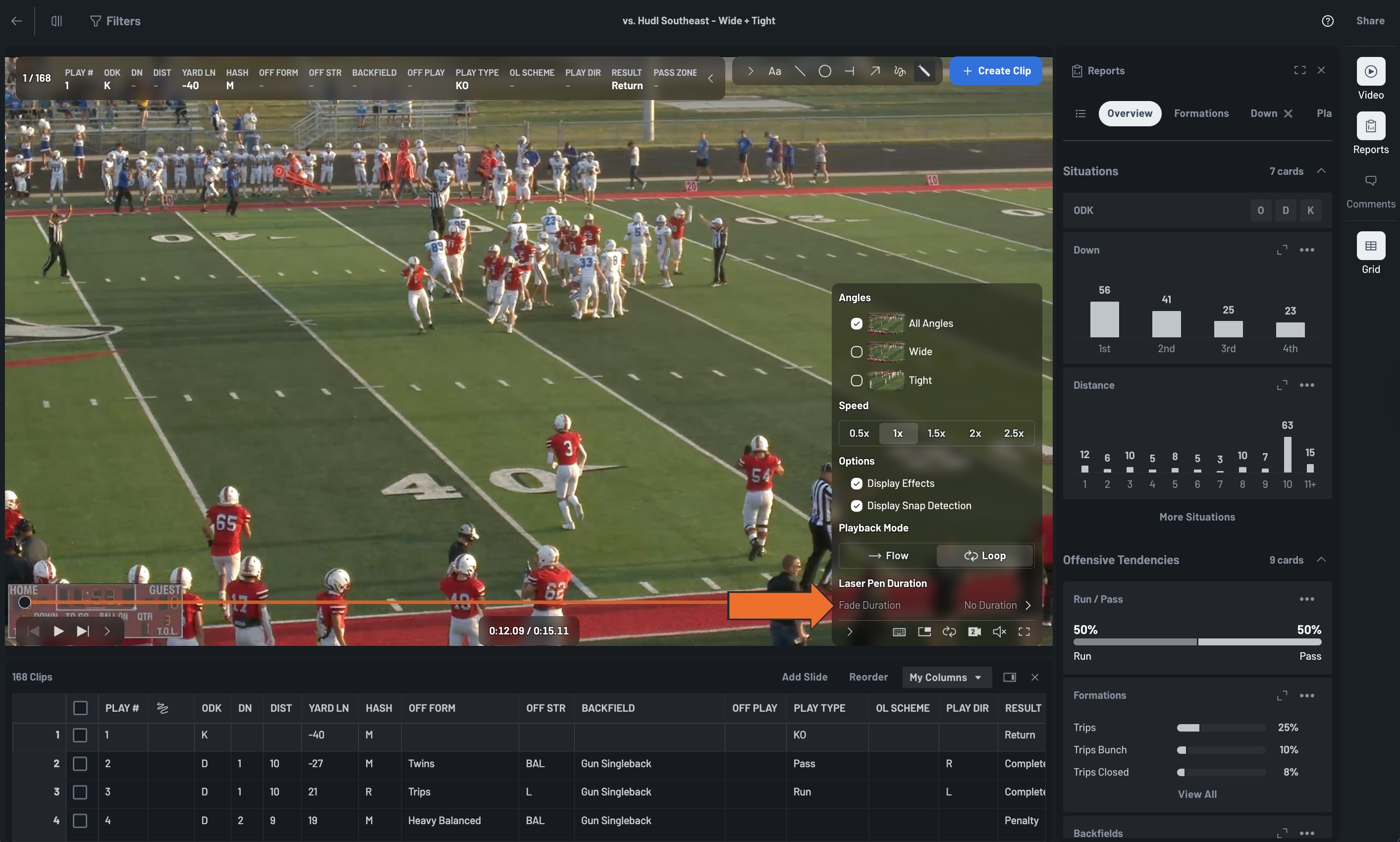Check the select-all clips header checkbox
The width and height of the screenshot is (1400, 842).
[81, 708]
